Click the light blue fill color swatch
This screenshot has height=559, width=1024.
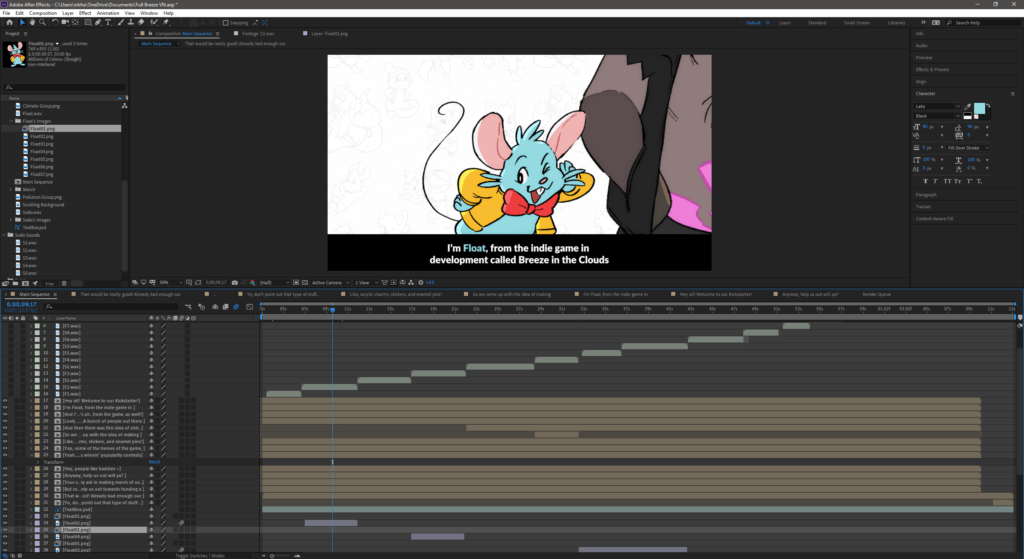pos(980,108)
